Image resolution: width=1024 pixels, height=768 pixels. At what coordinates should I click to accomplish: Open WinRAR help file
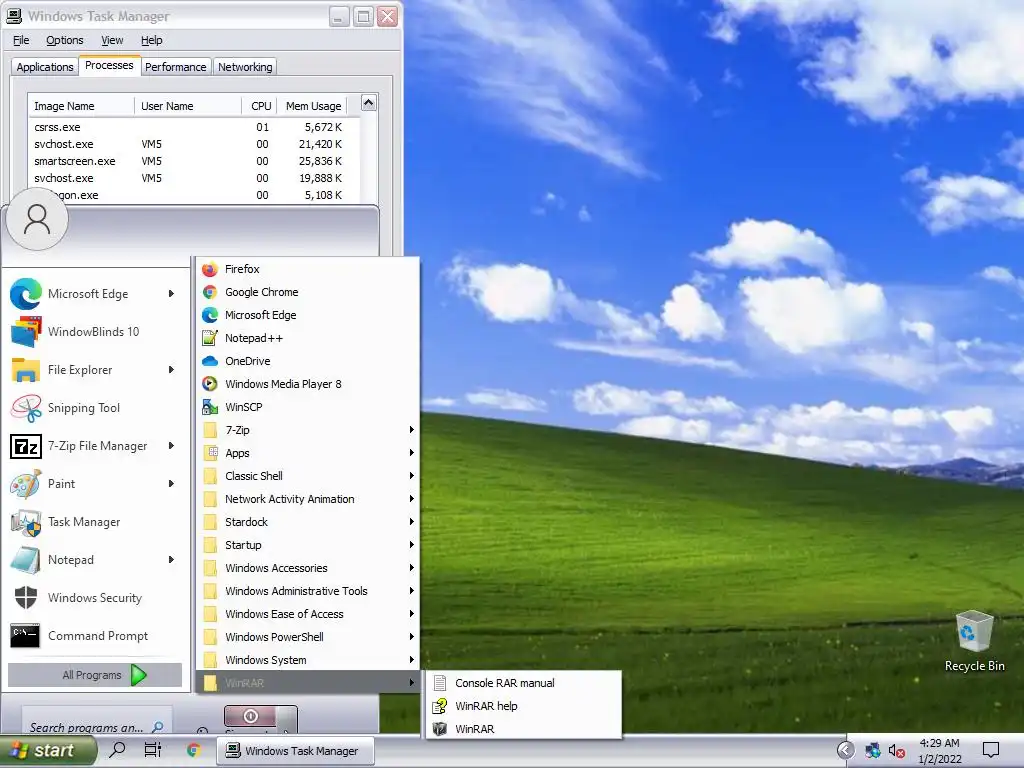point(523,706)
